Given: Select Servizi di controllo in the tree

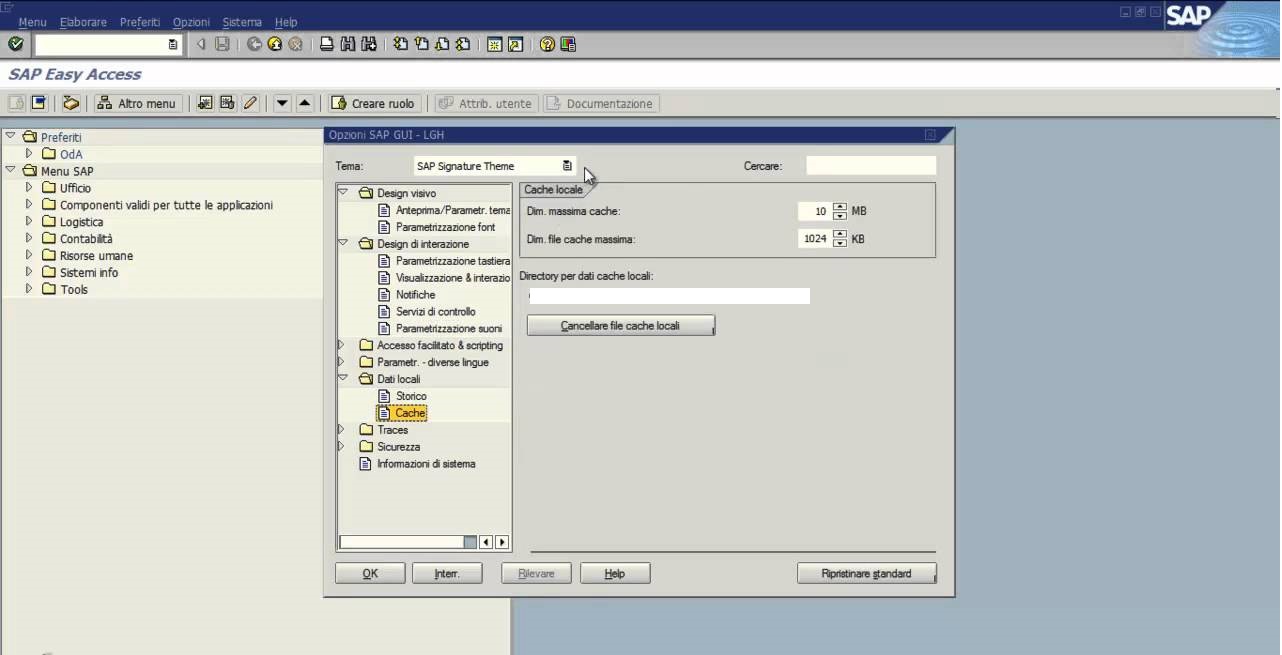Looking at the screenshot, I should [435, 312].
